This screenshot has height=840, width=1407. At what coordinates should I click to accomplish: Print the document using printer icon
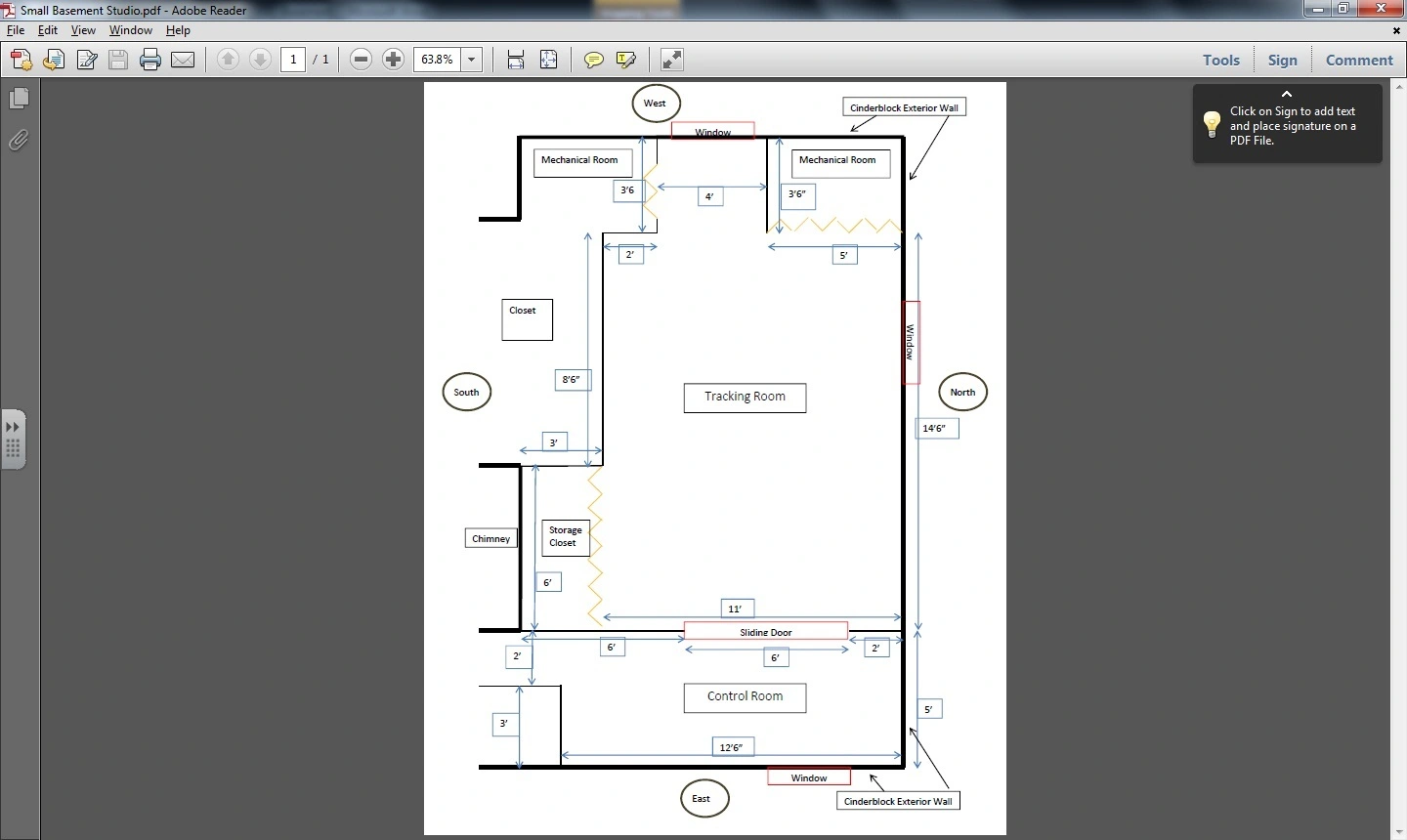point(150,60)
